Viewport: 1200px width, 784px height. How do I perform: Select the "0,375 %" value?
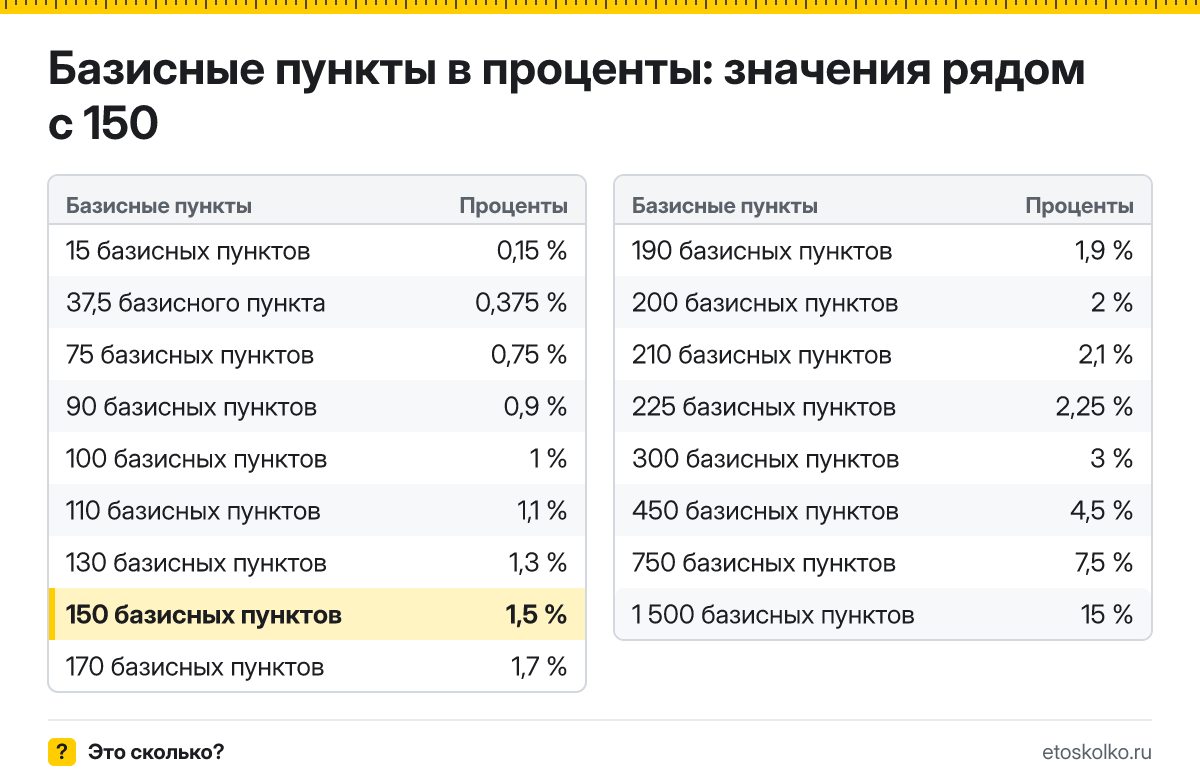(x=521, y=303)
